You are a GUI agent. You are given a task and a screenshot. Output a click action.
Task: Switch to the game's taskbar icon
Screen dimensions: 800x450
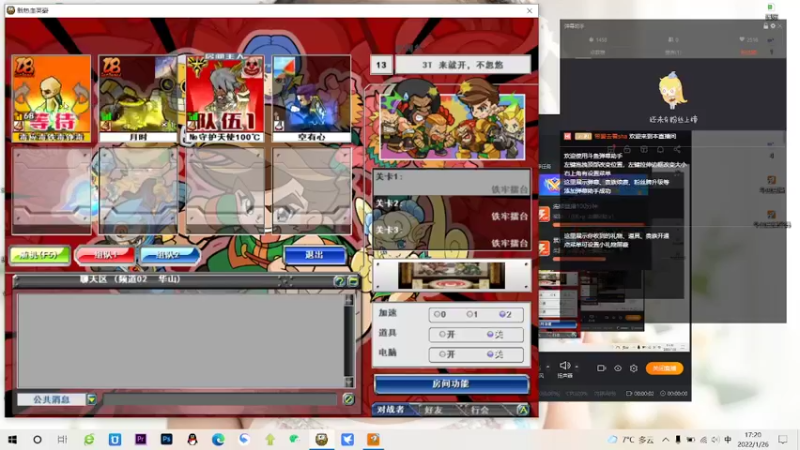point(321,439)
